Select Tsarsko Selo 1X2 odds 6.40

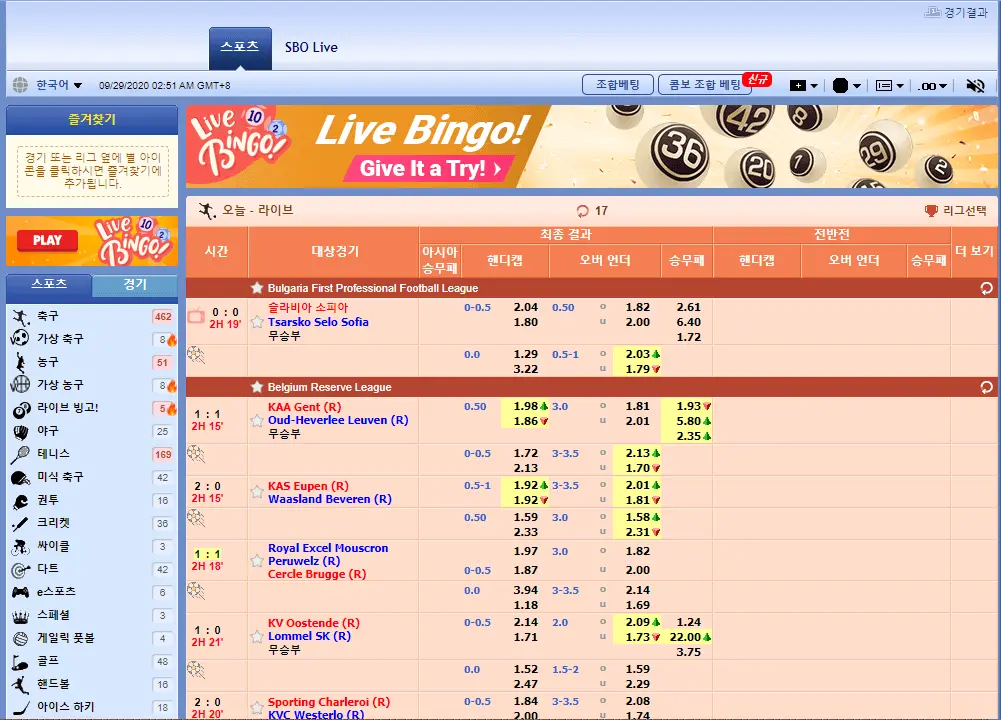(x=688, y=322)
